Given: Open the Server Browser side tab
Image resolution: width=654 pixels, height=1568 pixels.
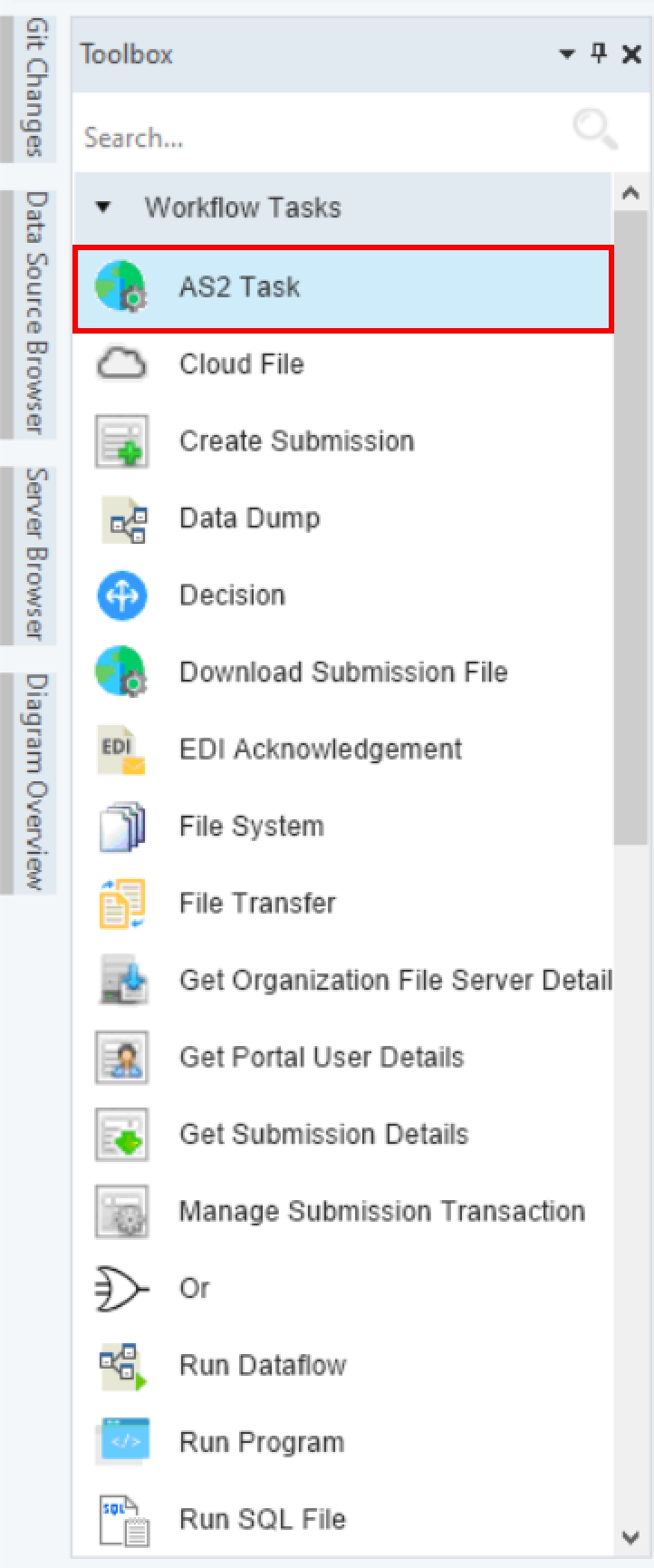Looking at the screenshot, I should tap(36, 554).
